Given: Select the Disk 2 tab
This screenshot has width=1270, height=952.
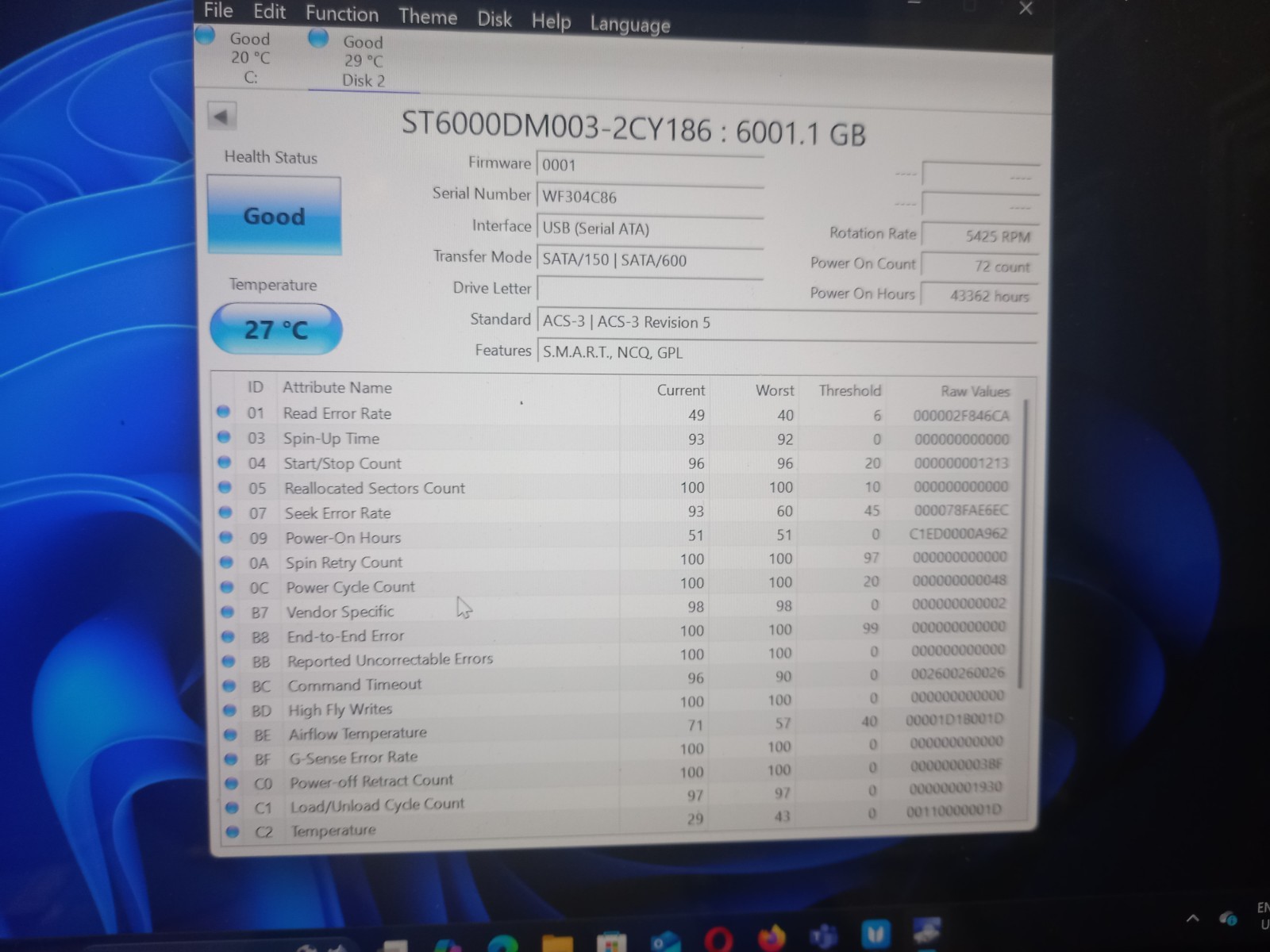Looking at the screenshot, I should [x=363, y=60].
